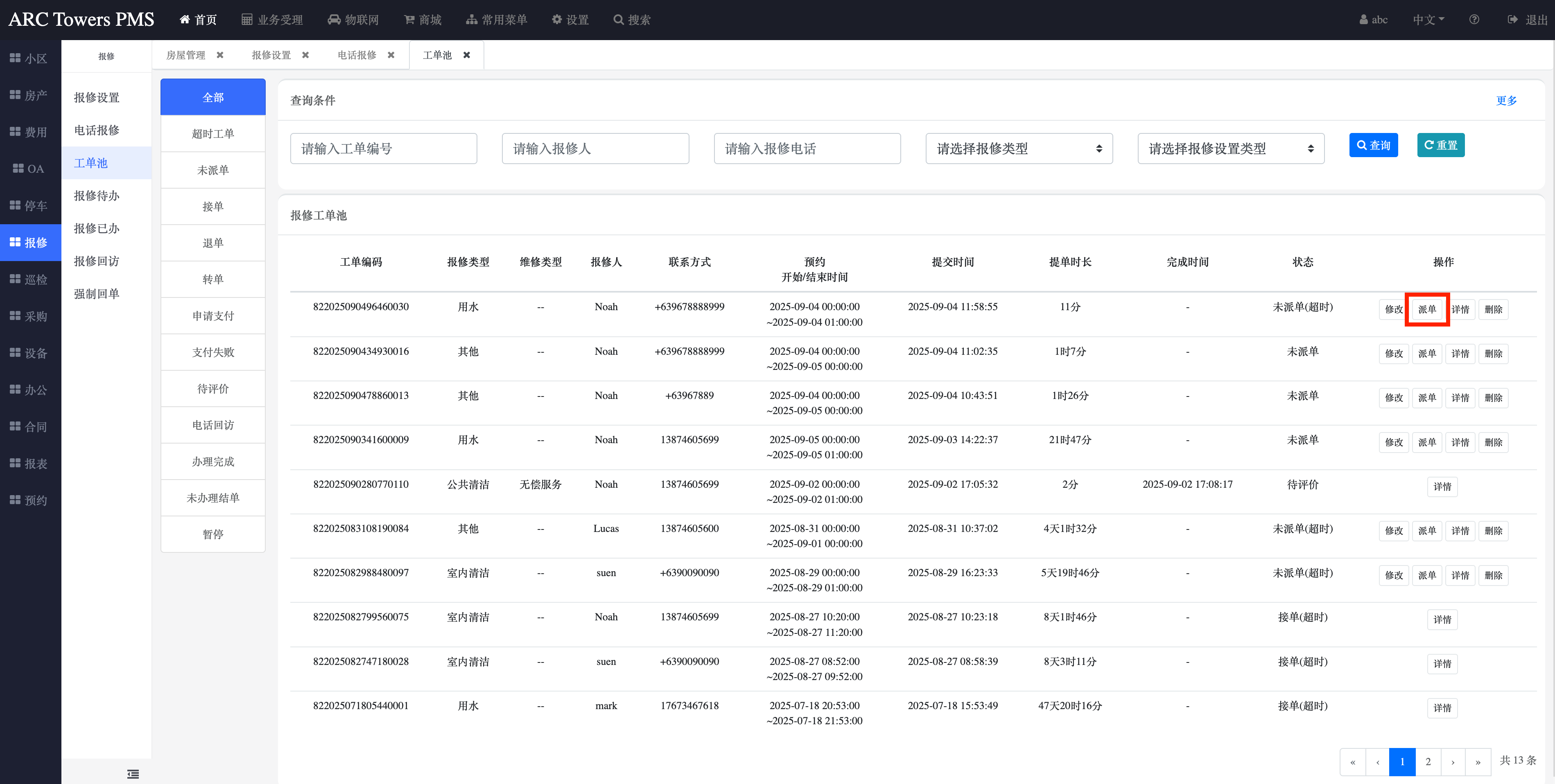Click the home icon in top navigation
Image resolution: width=1555 pixels, height=784 pixels.
point(185,19)
